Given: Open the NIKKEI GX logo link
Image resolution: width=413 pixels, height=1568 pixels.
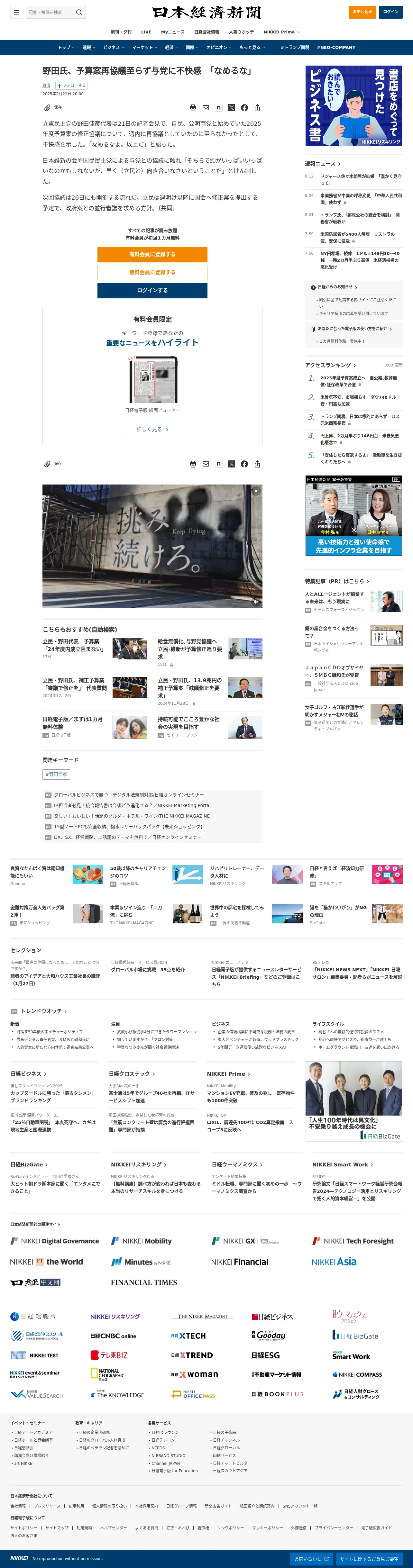Looking at the screenshot, I should point(245,1241).
